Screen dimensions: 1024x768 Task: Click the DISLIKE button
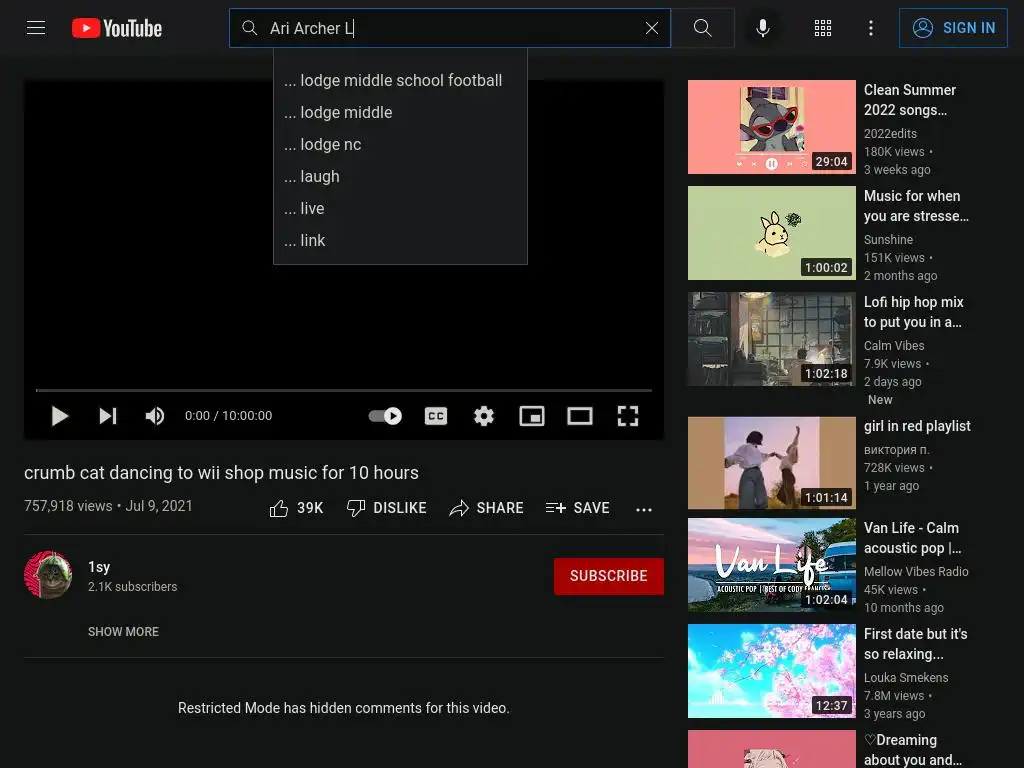tap(387, 508)
